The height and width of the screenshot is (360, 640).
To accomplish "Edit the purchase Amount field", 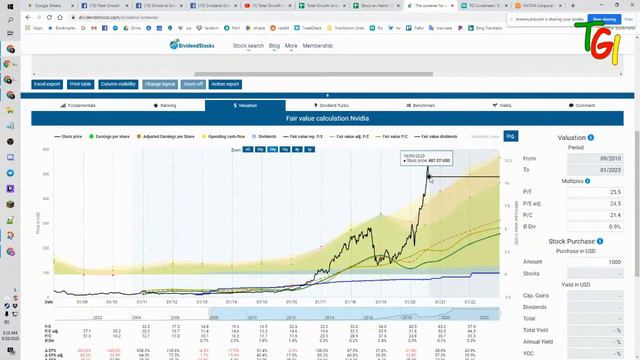I will tap(595, 262).
